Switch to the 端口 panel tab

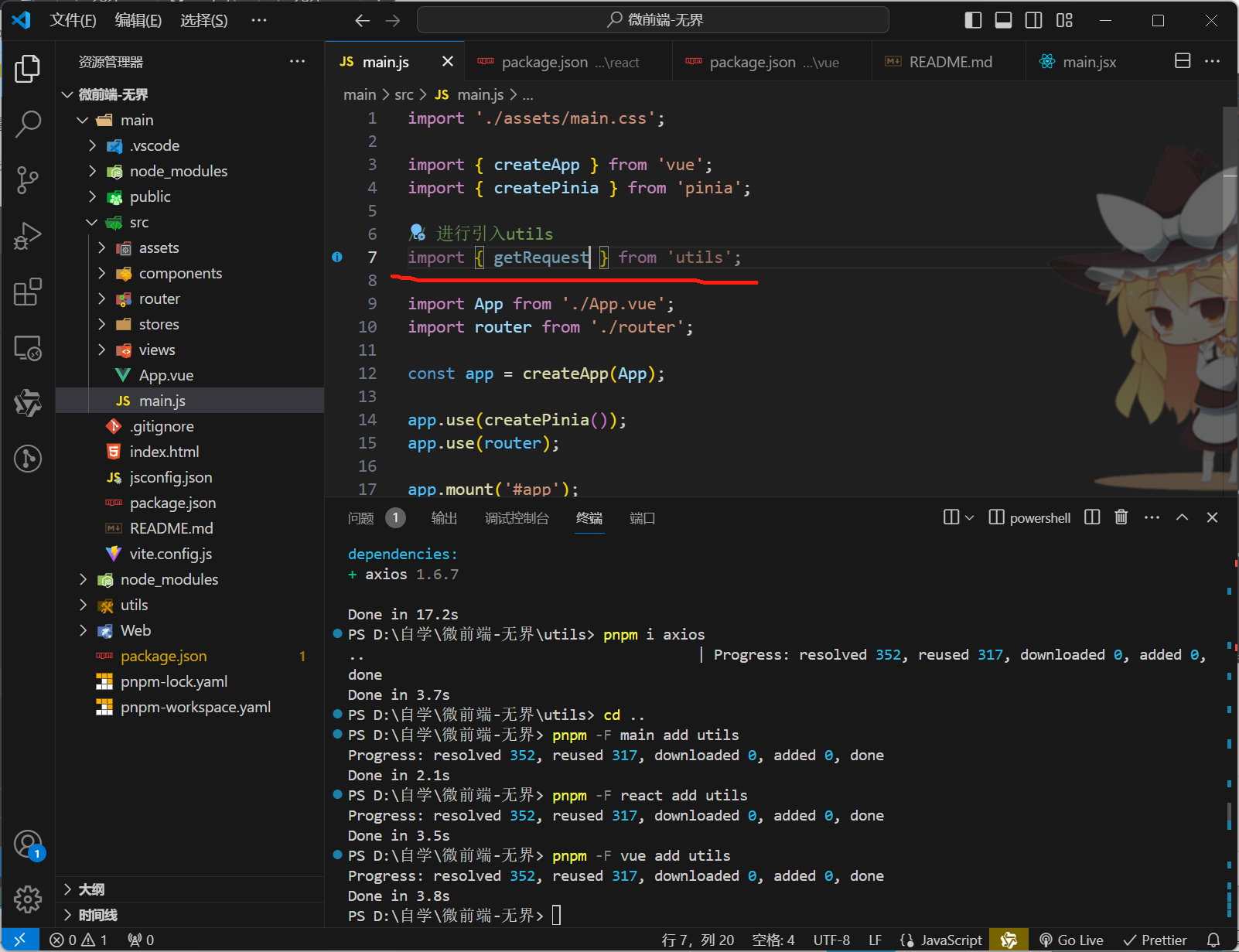pyautogui.click(x=642, y=517)
